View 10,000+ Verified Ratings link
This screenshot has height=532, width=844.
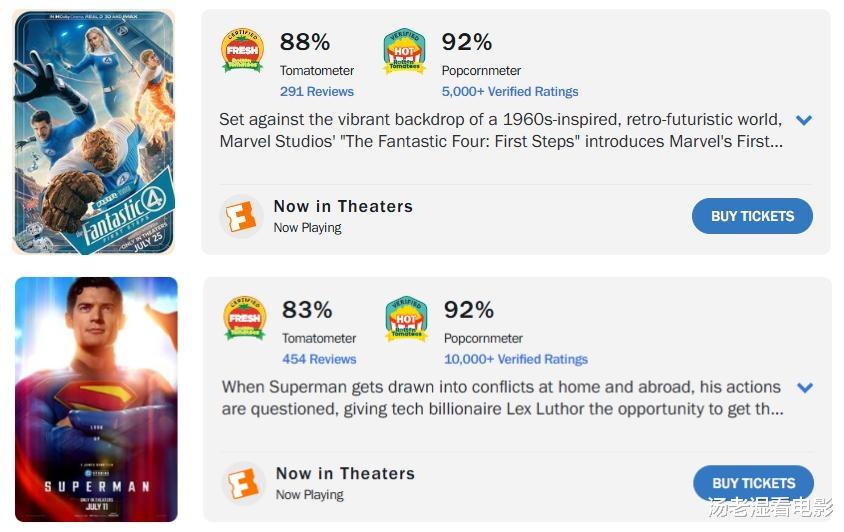[x=516, y=359]
